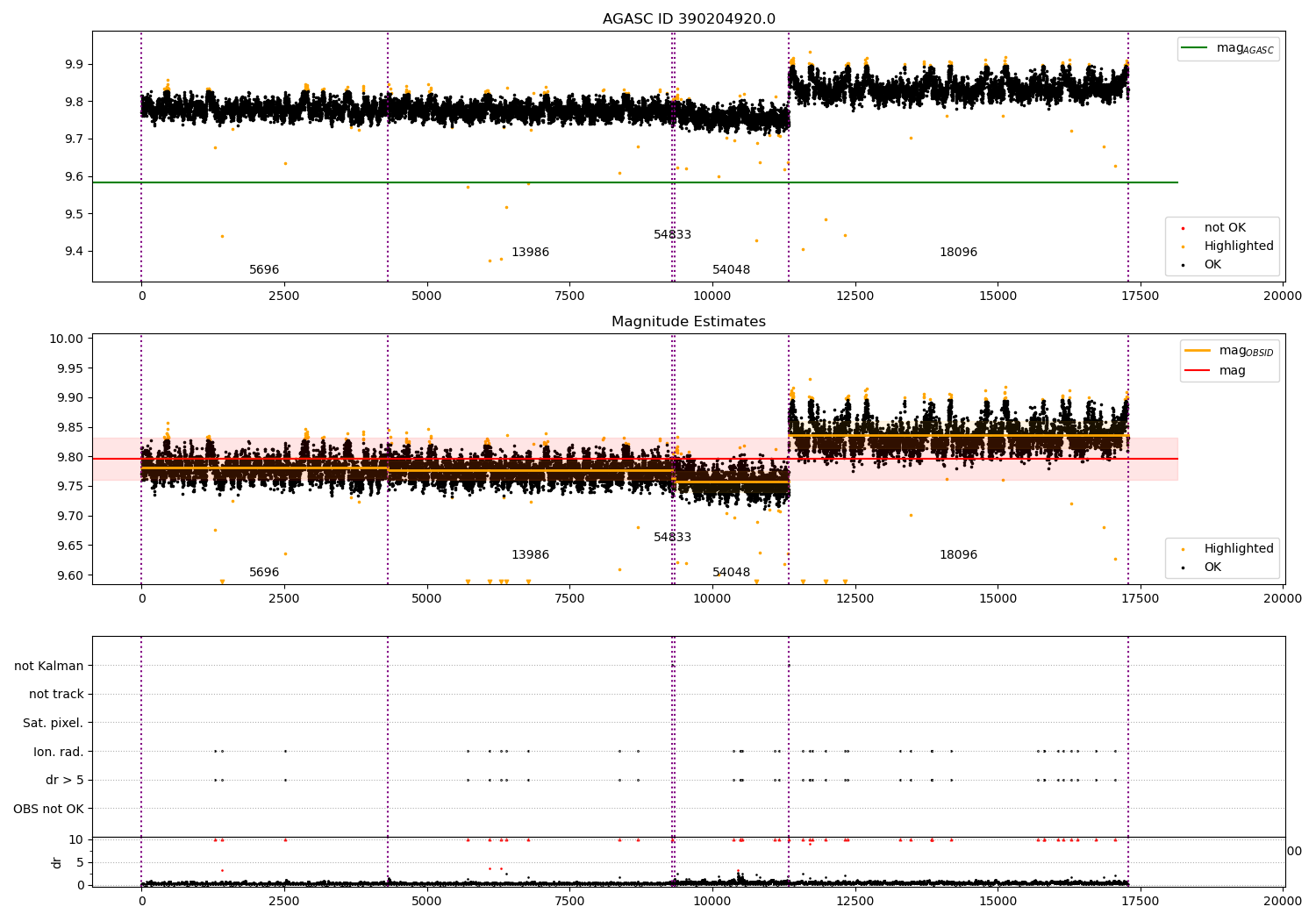Viewport: 1316px width, 921px height.
Task: Click the red marker beside 'not OK'
Action: point(1183,228)
